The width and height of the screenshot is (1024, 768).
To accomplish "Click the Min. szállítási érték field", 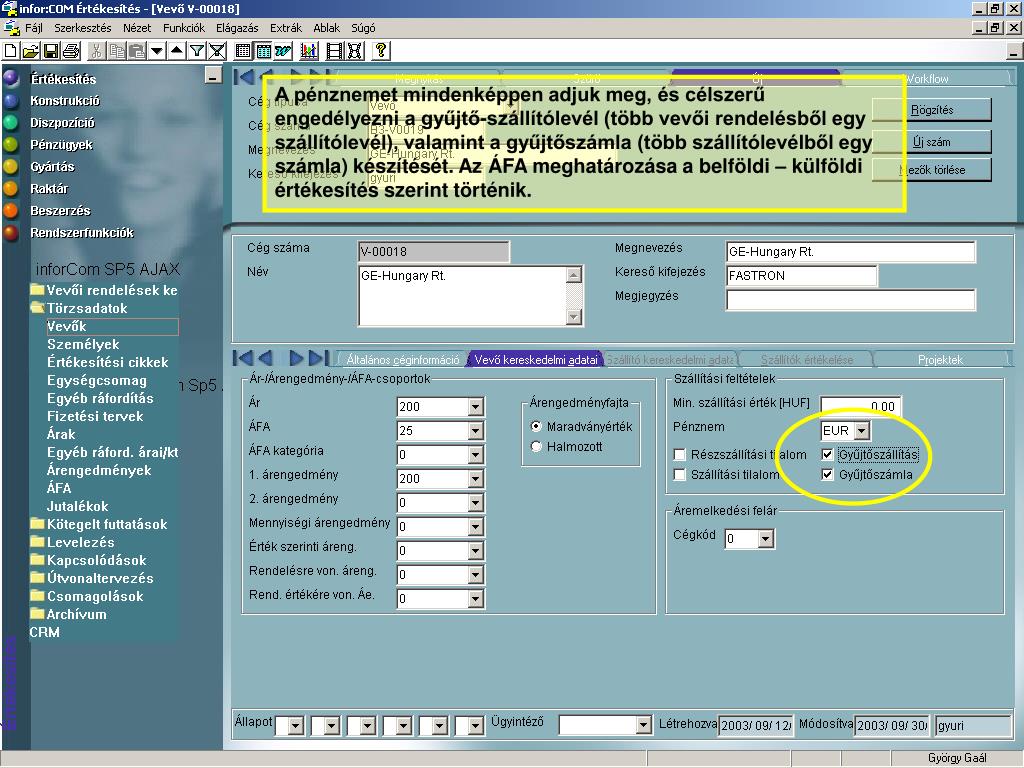I will pyautogui.click(x=861, y=406).
